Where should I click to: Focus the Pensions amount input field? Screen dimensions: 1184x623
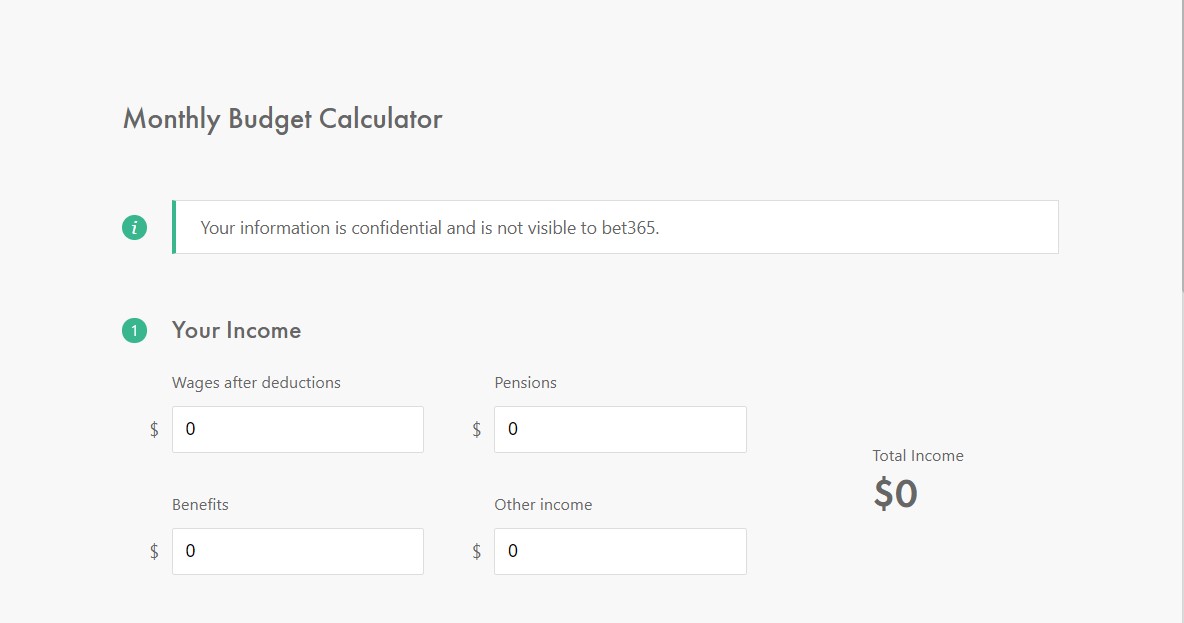click(x=620, y=430)
